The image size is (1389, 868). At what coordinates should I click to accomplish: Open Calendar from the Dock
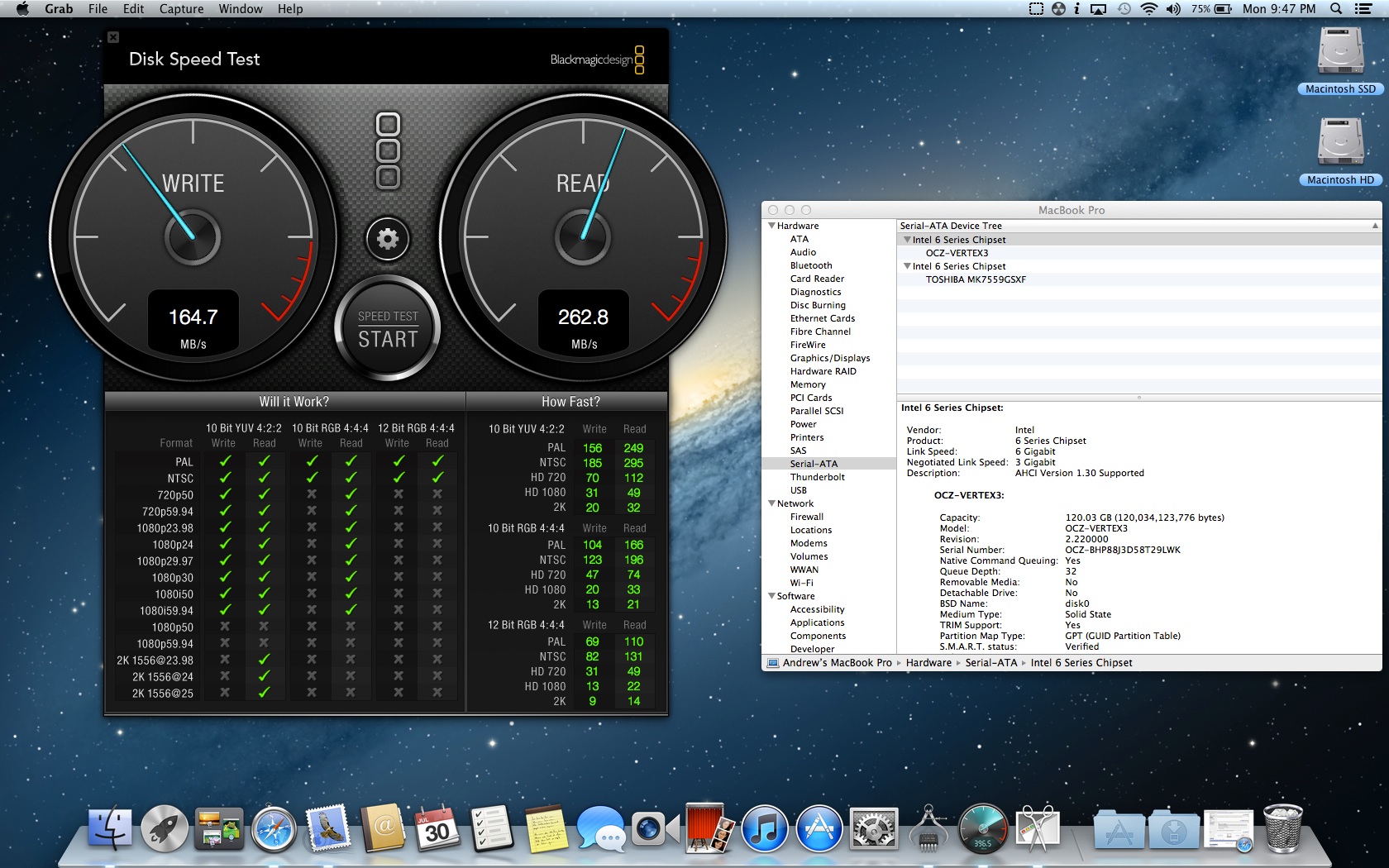(x=437, y=828)
